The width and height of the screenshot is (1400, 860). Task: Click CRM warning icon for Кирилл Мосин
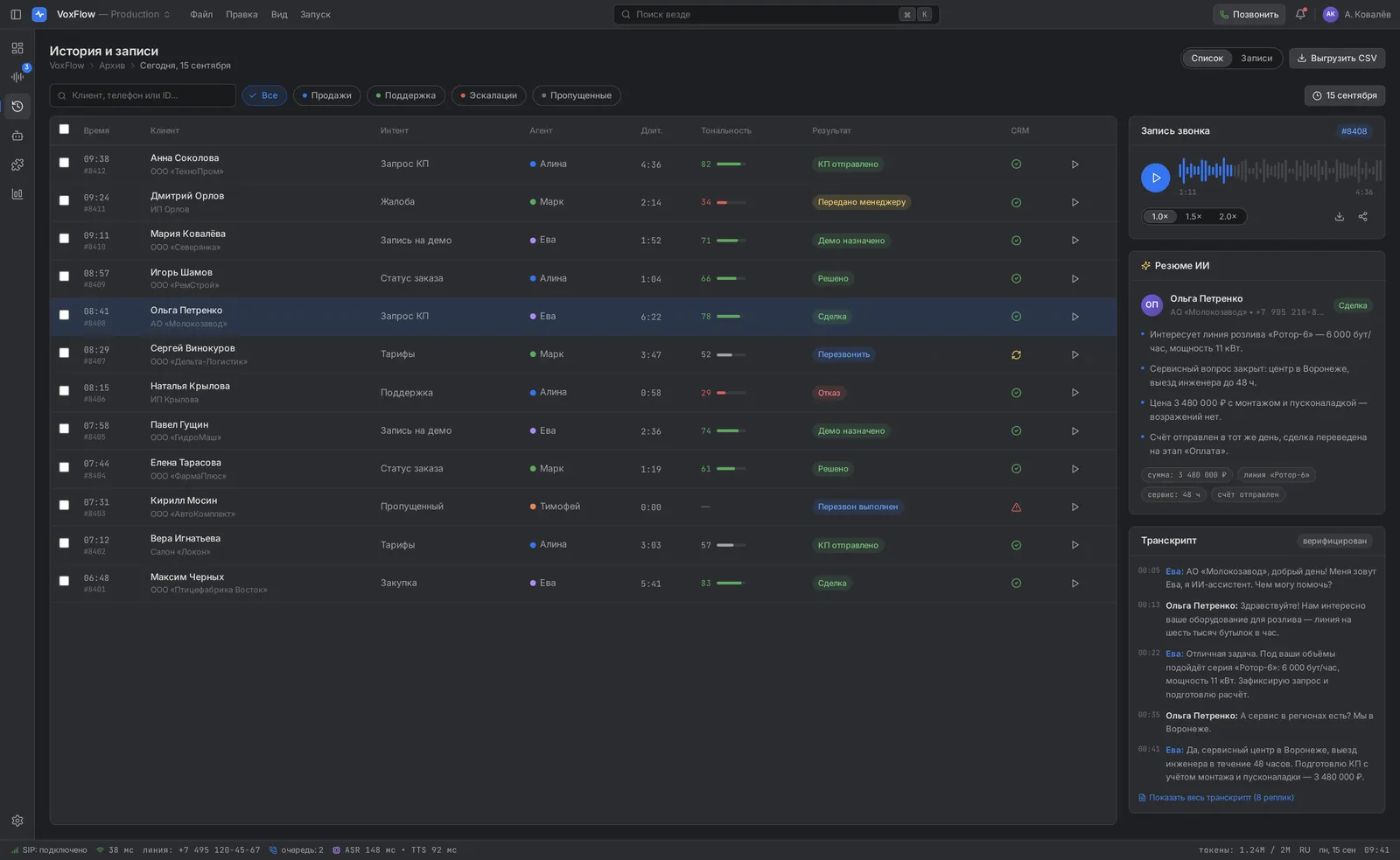point(1016,507)
